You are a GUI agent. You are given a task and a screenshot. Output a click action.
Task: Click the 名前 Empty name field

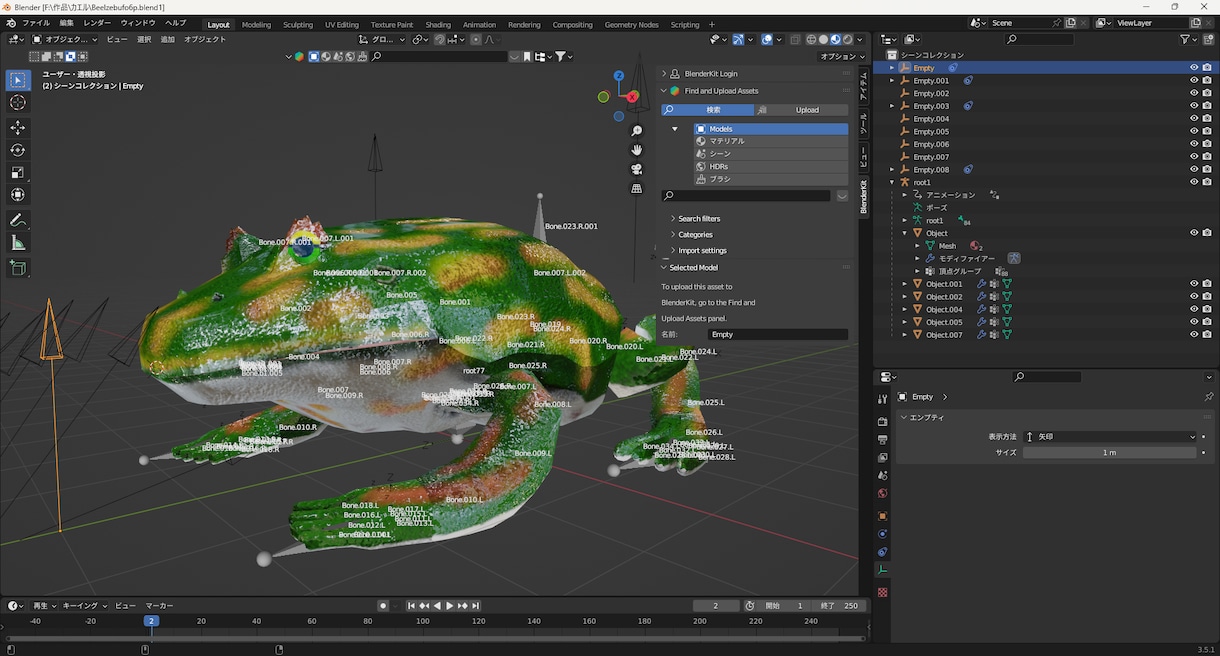(777, 335)
